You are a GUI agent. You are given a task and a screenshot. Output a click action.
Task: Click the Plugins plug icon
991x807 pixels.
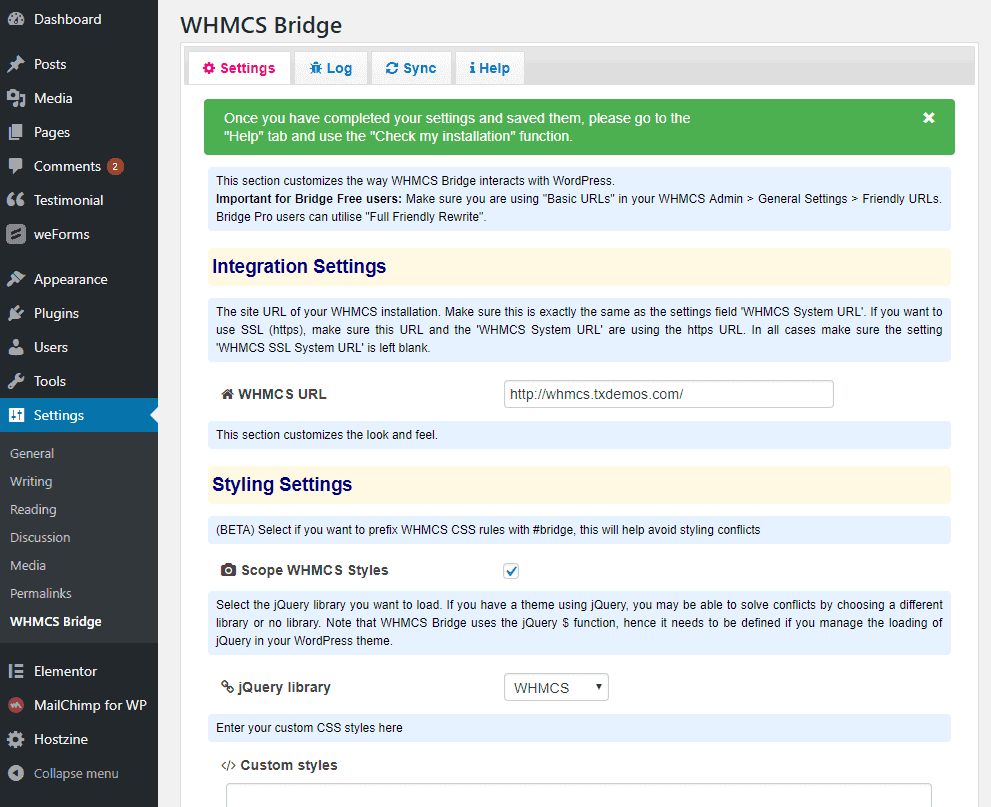click(x=16, y=313)
